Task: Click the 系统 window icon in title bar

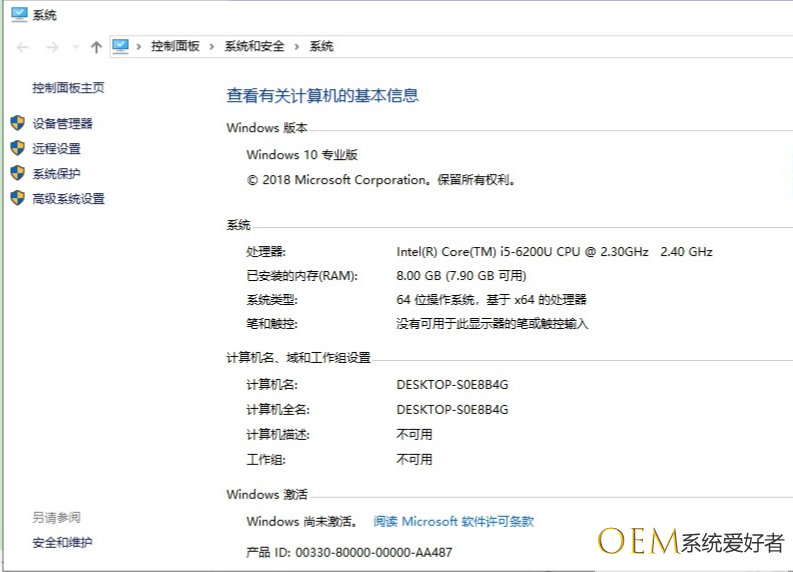Action: [x=18, y=14]
